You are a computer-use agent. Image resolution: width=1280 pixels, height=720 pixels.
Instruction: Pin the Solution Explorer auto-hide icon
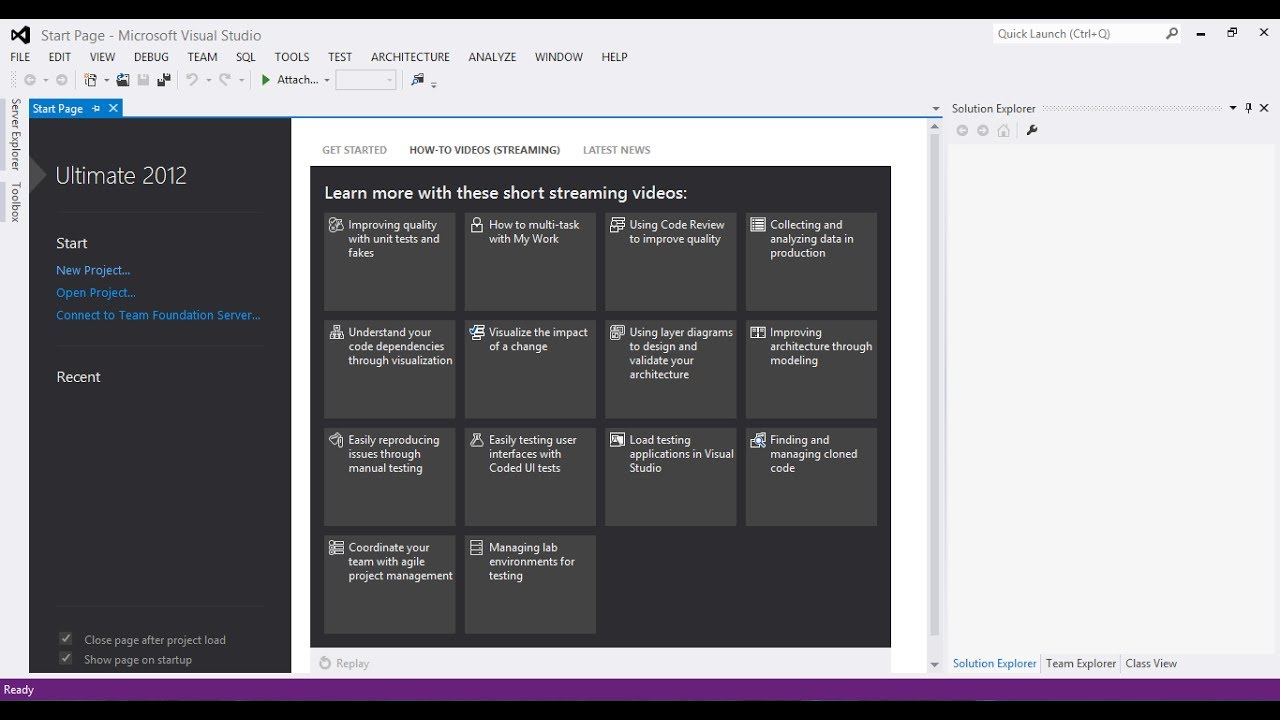click(1248, 108)
